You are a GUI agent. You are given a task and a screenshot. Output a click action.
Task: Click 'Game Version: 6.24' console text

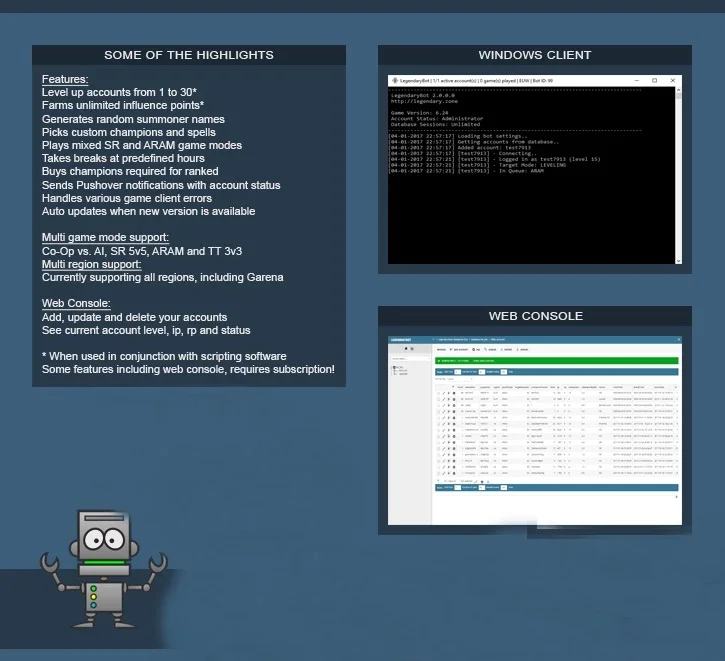419,113
